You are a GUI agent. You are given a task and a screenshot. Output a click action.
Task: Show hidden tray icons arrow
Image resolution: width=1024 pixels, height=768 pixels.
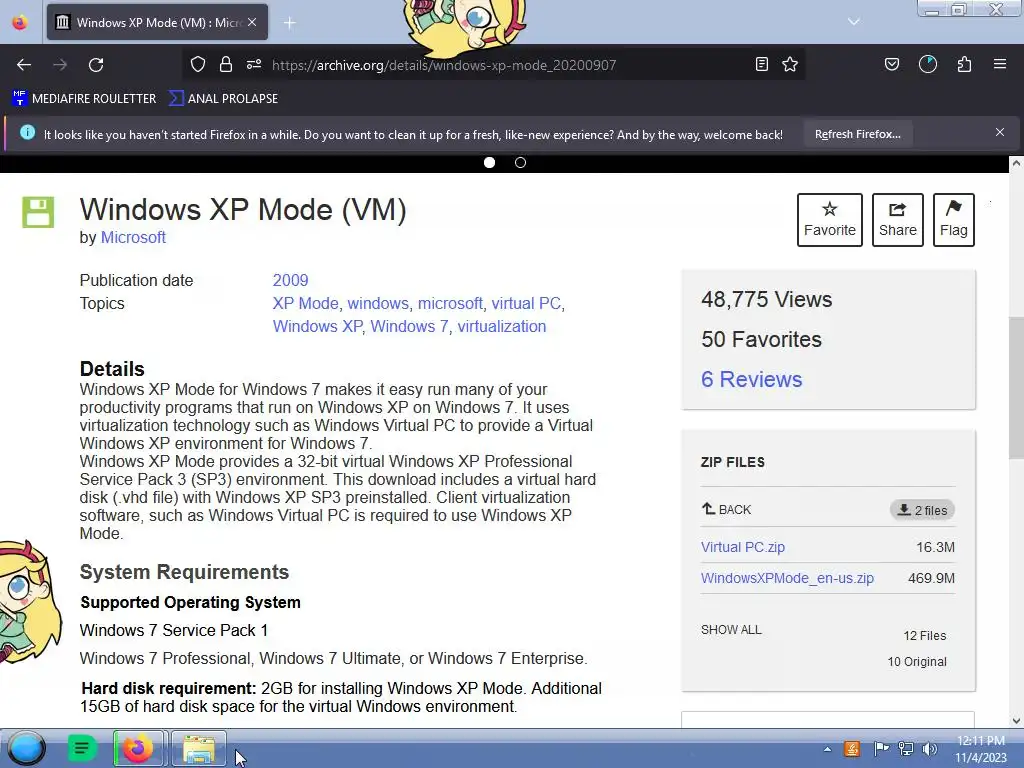click(827, 749)
